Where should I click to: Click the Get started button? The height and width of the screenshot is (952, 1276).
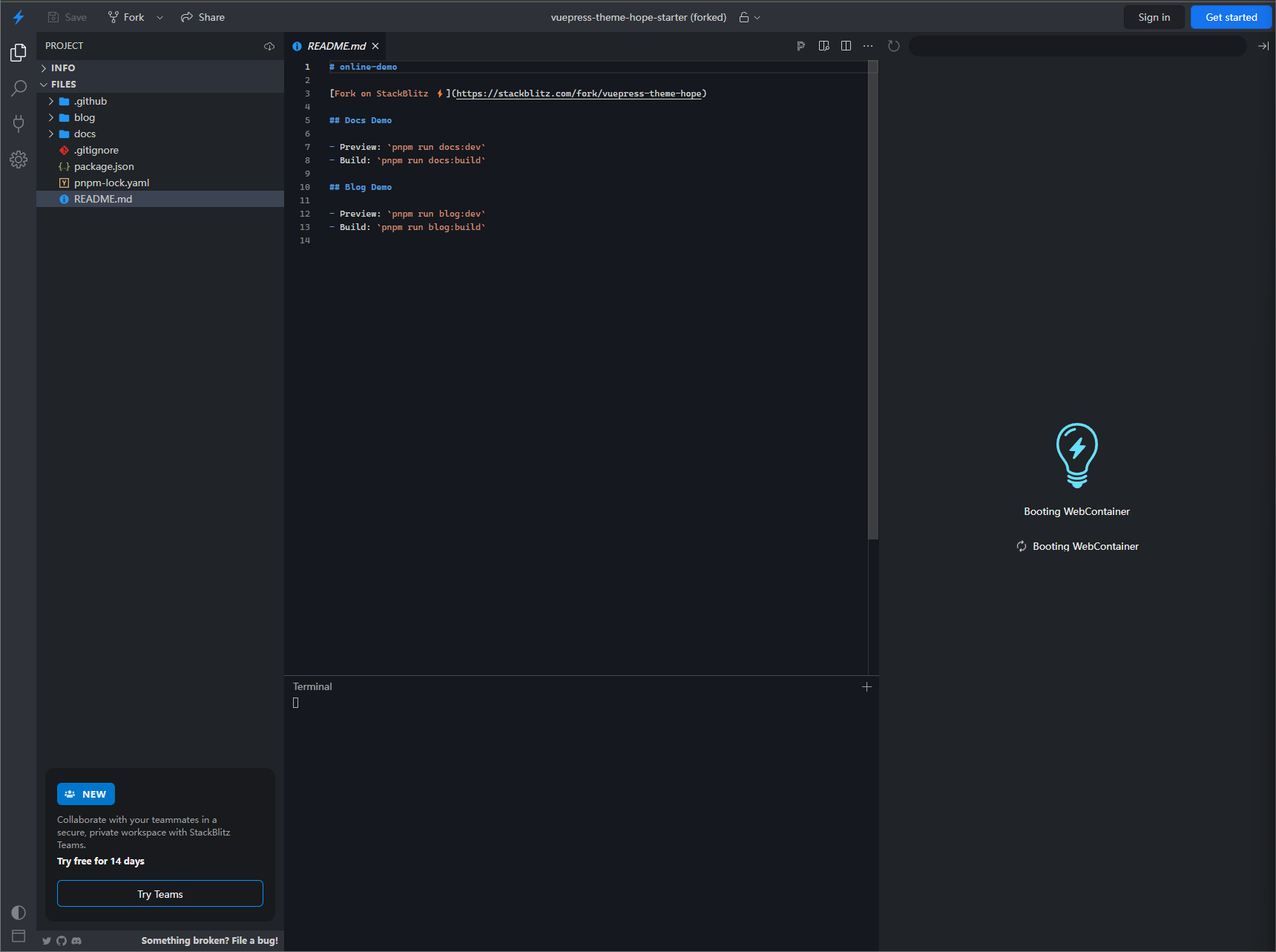coord(1231,17)
